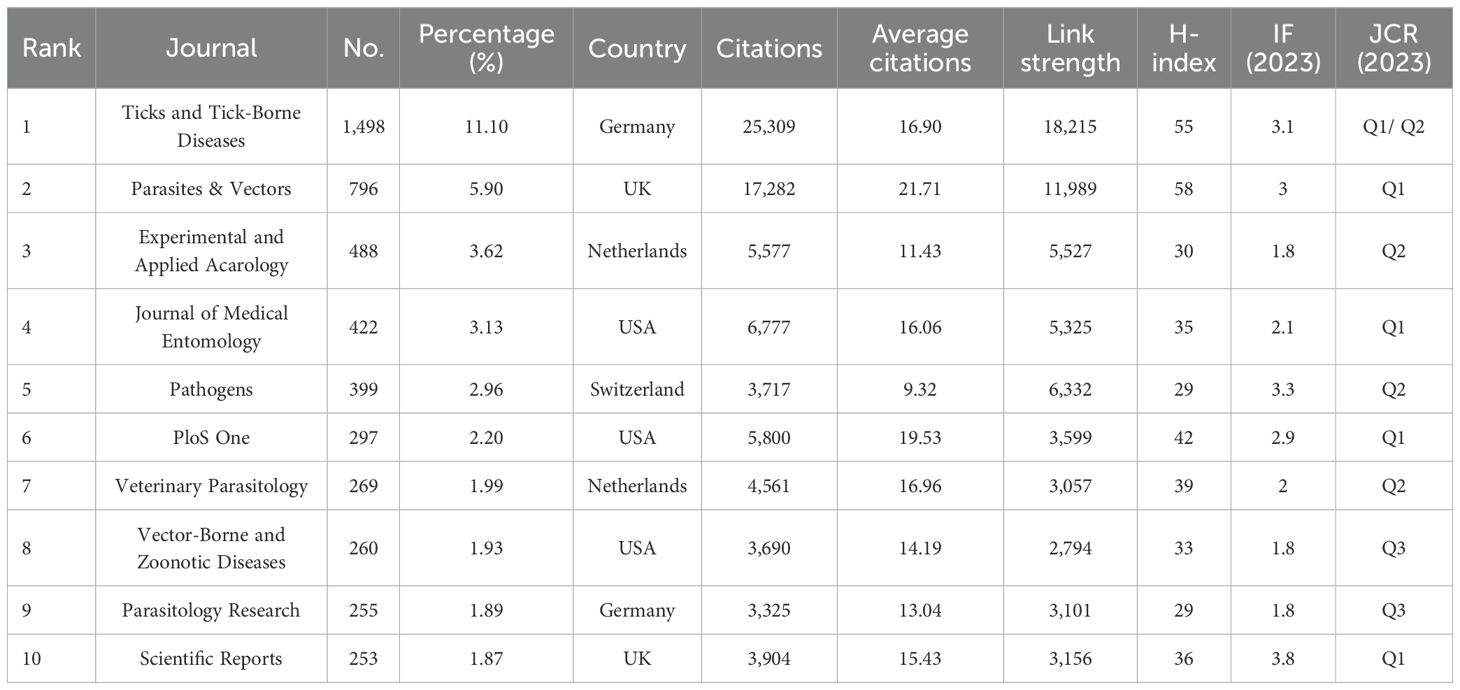This screenshot has width=1460, height=690.
Task: Click the Percentage (%) column header
Action: click(x=486, y=48)
